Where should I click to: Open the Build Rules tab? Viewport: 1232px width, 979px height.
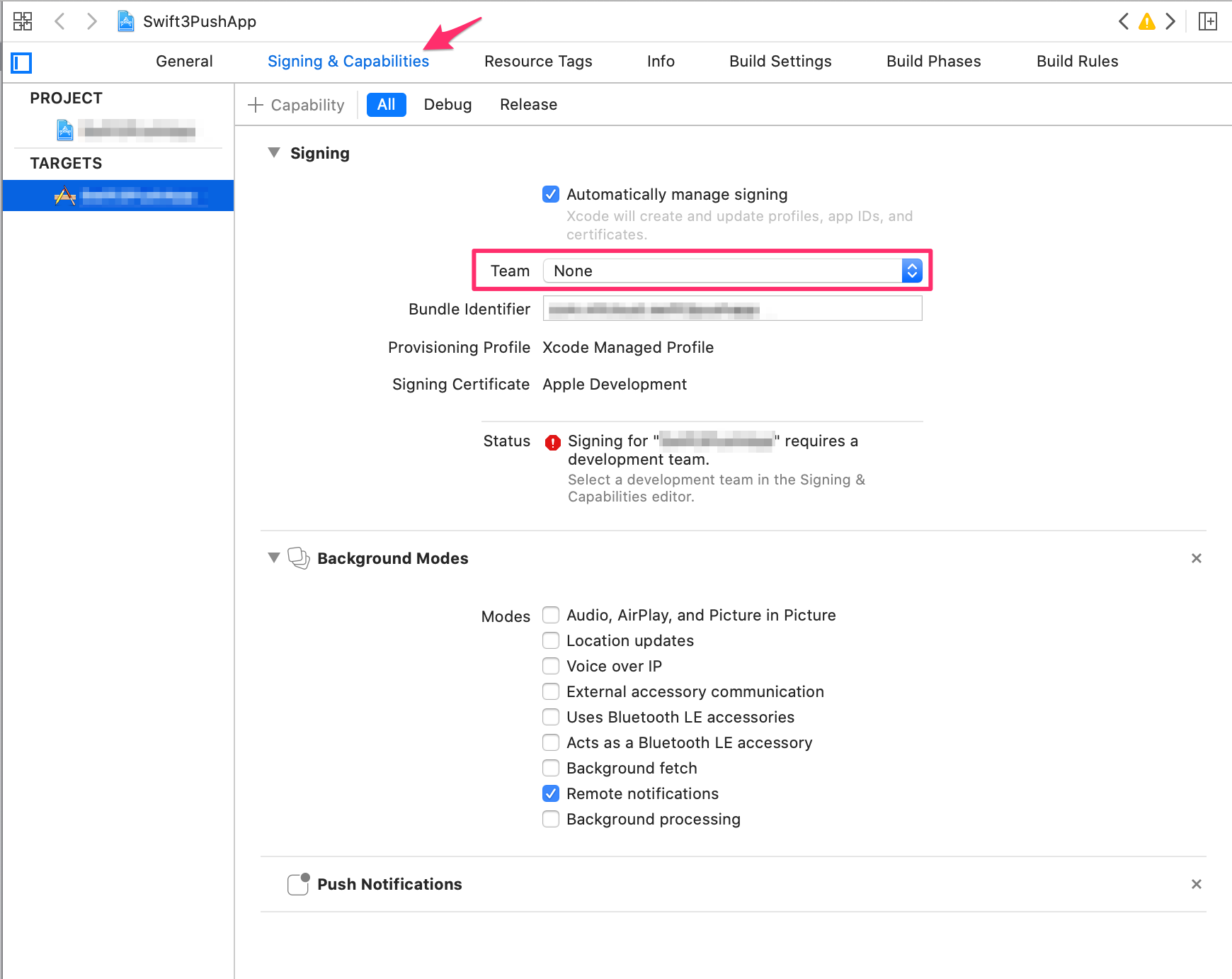pos(1077,62)
